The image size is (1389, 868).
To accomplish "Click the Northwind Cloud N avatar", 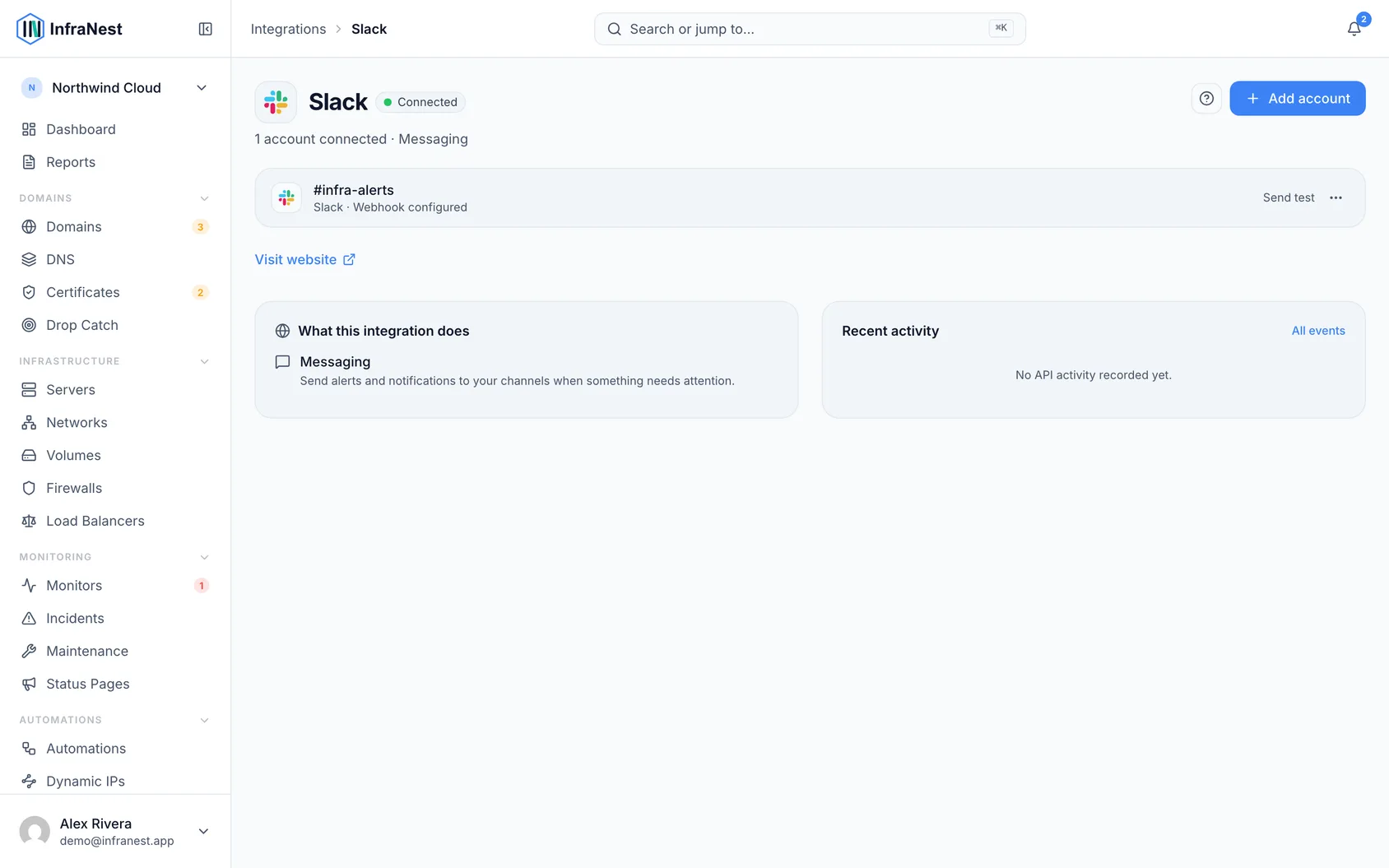I will tap(32, 88).
